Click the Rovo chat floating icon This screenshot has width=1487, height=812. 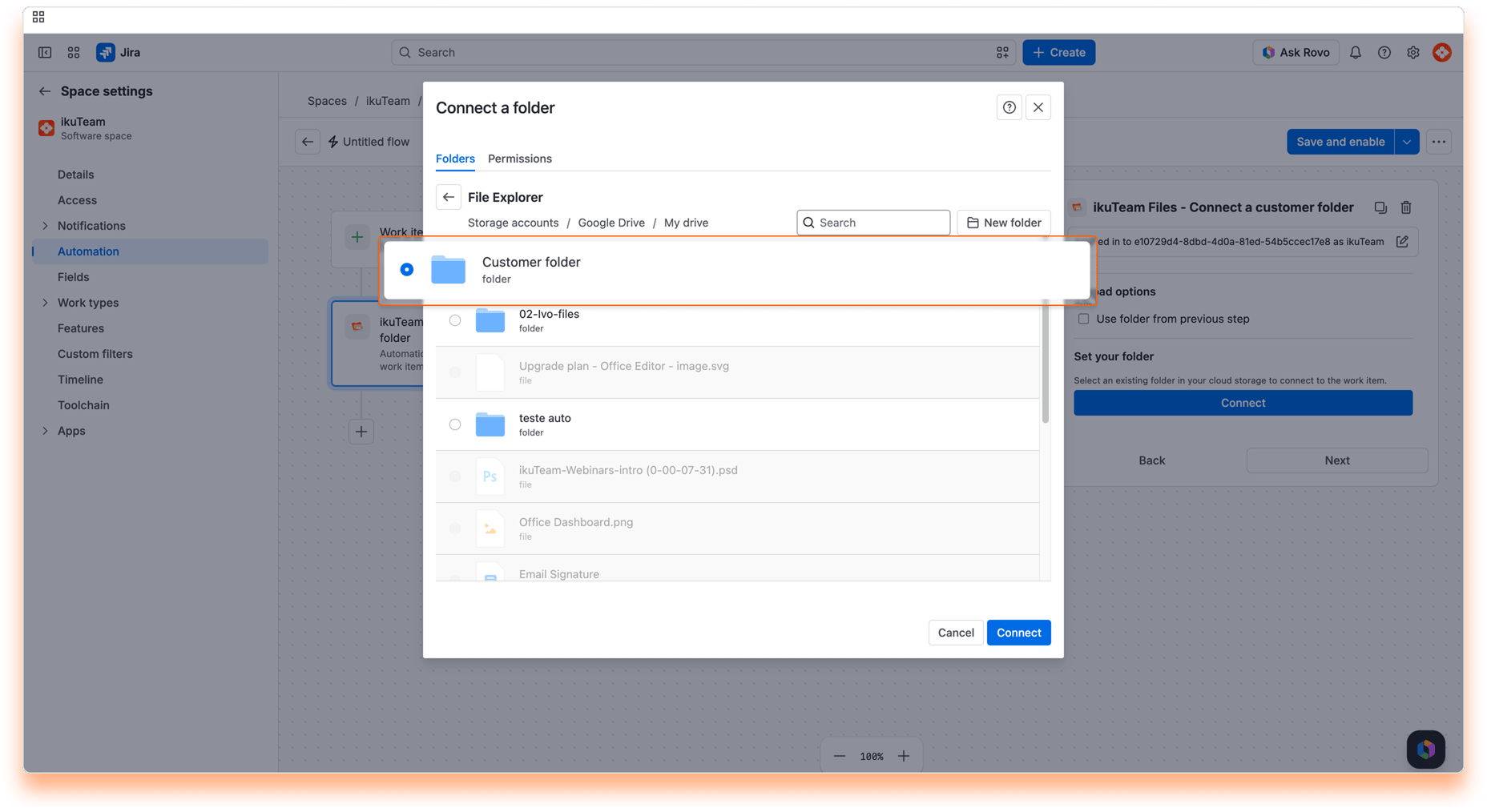[1426, 750]
